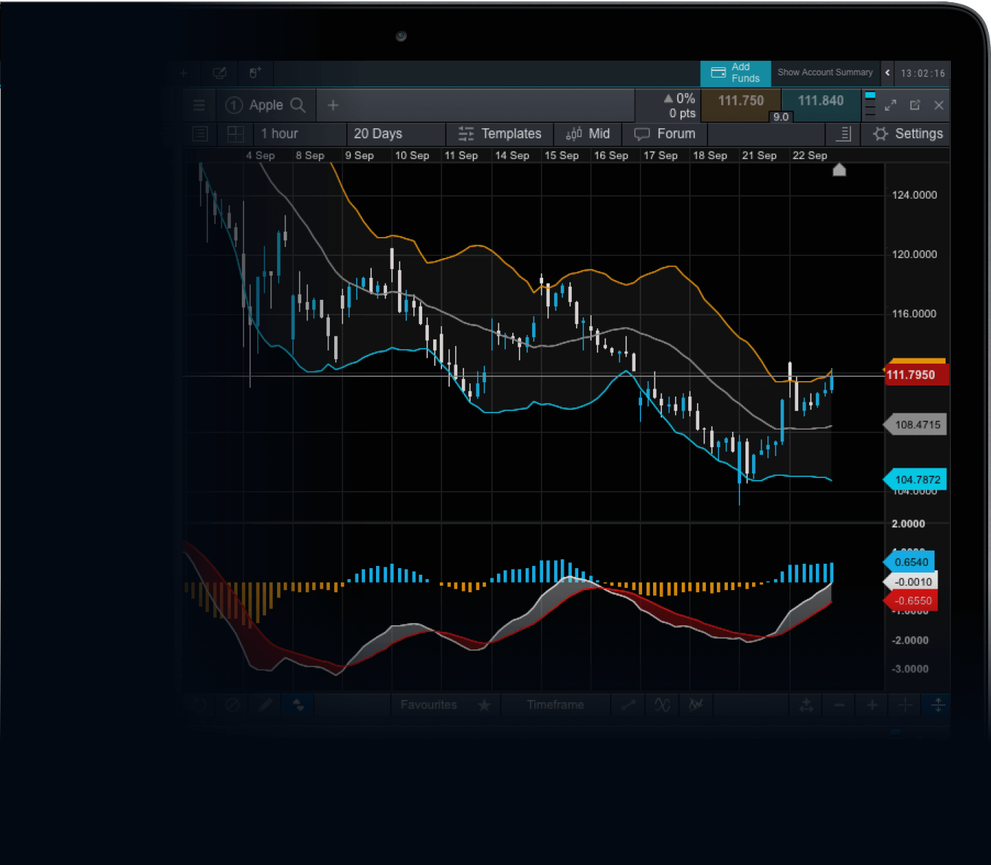
Task: Click the Show Account Summary link
Action: [x=825, y=72]
